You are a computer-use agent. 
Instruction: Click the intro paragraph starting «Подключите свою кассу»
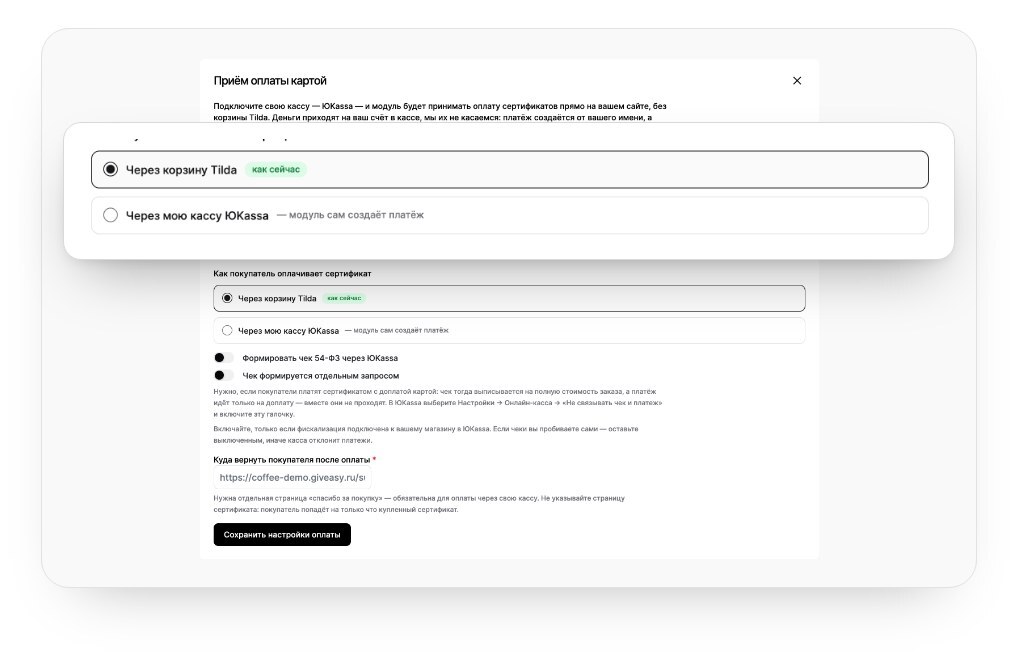(440, 112)
